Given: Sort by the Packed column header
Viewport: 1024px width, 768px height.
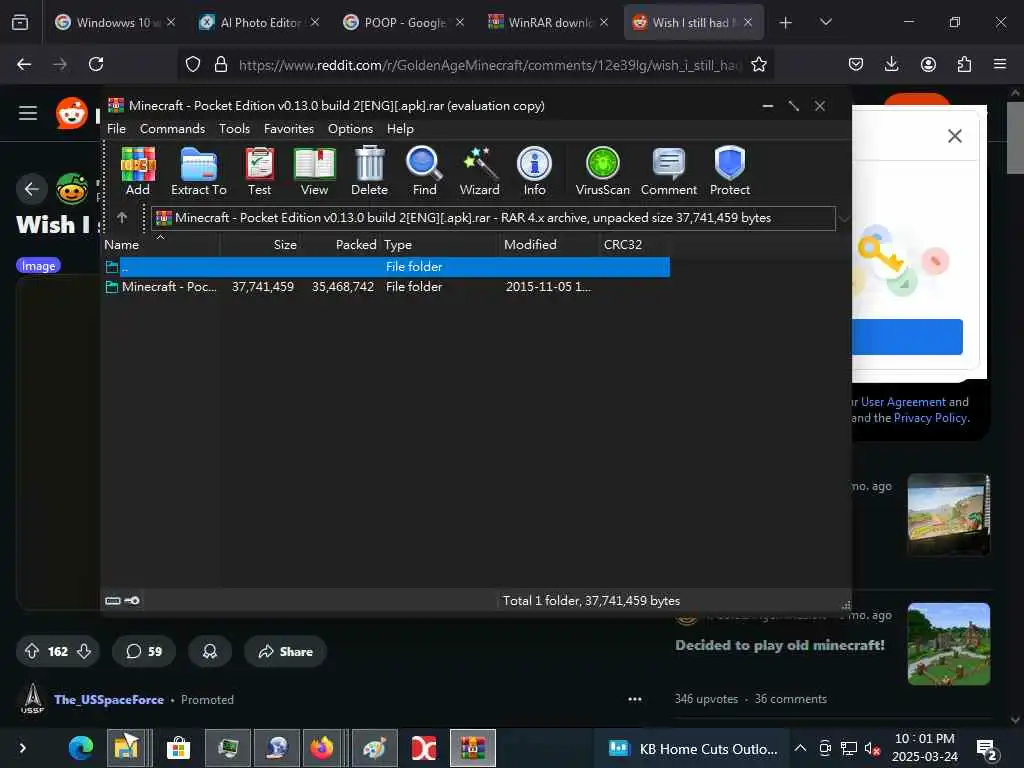Looking at the screenshot, I should tap(340, 245).
